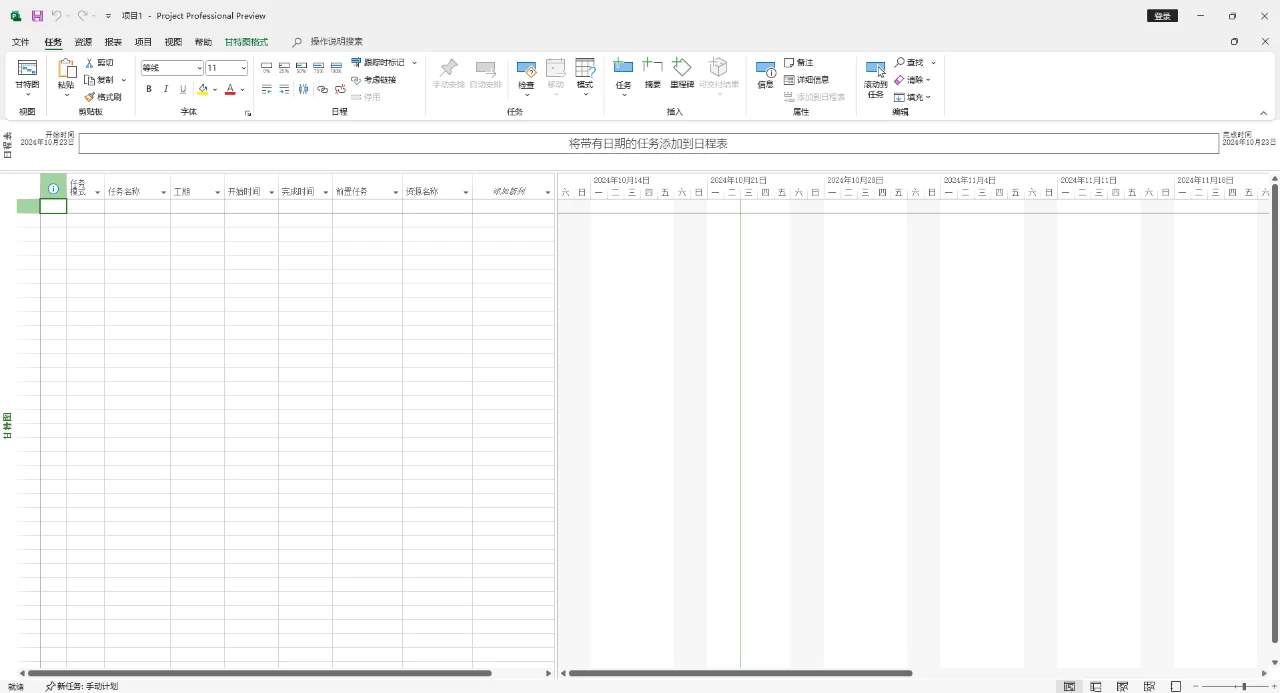The image size is (1280, 693).
Task: Open the 任务名称 column filter dropdown
Action: 163,192
